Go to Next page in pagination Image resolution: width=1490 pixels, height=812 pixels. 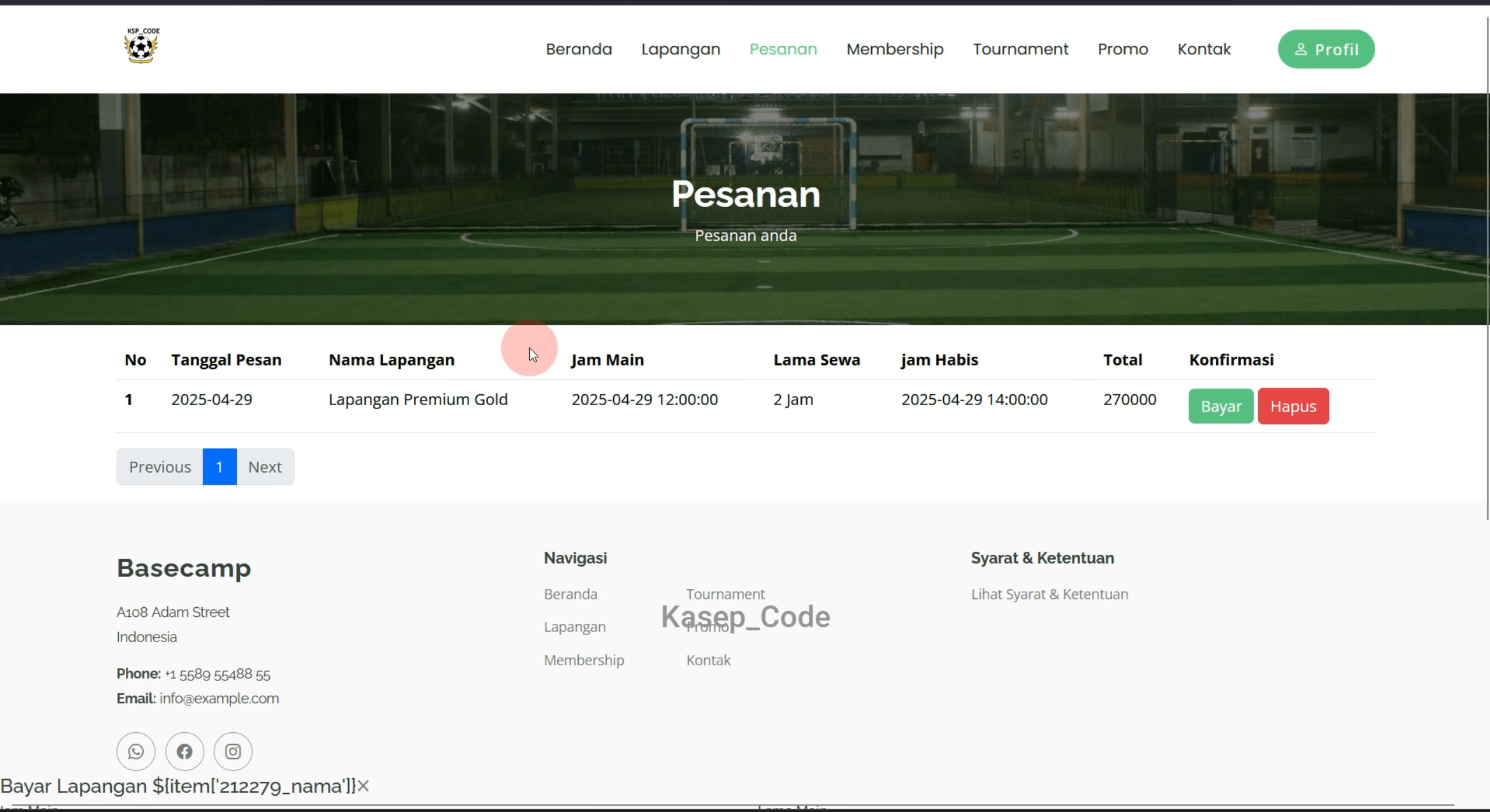point(265,467)
